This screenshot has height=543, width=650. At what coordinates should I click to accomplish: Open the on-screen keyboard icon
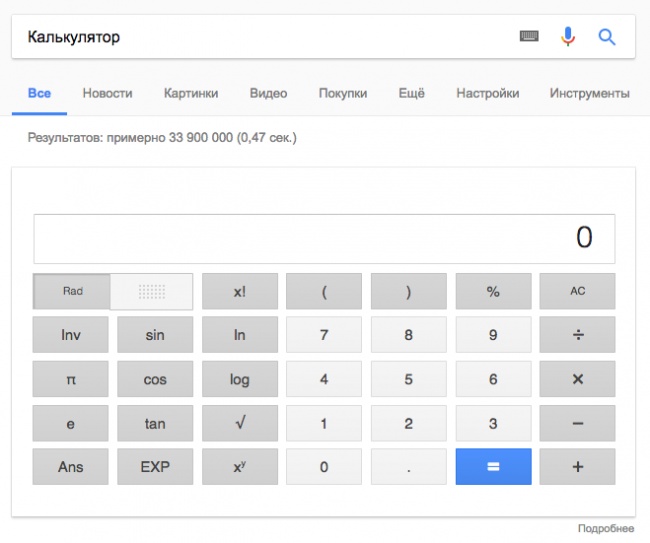[529, 37]
